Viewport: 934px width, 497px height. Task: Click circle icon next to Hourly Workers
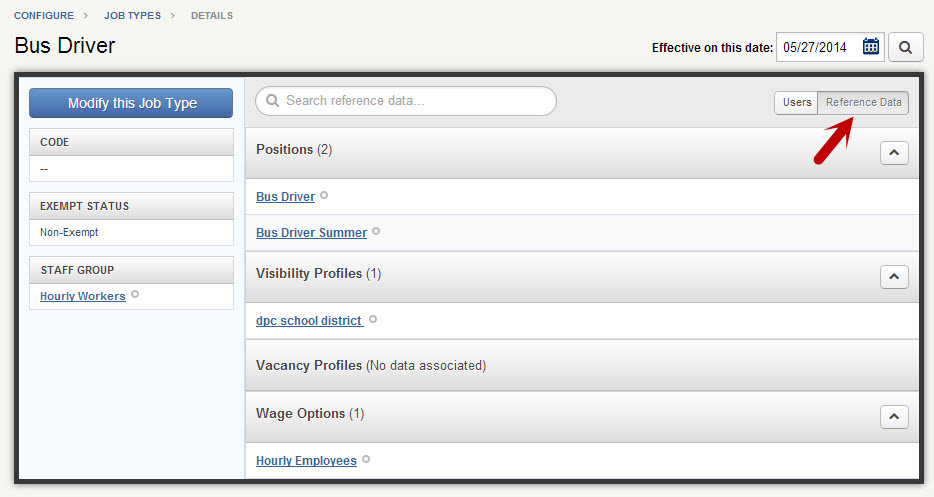click(135, 294)
